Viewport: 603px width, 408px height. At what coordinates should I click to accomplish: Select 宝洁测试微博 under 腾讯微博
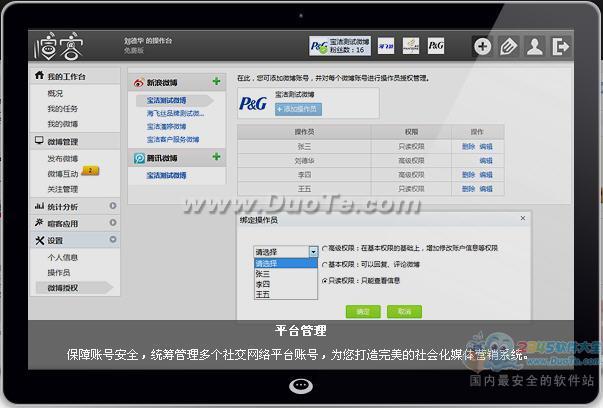pyautogui.click(x=167, y=175)
